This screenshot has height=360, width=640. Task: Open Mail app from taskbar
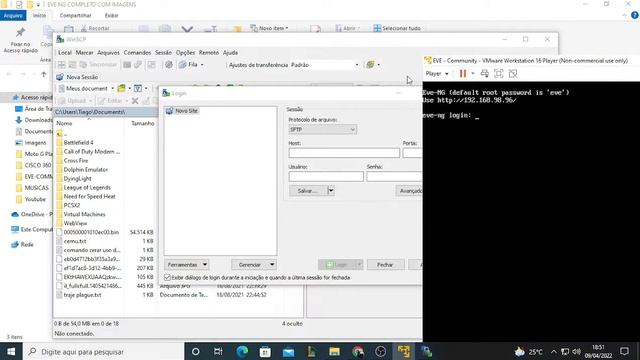(x=288, y=351)
